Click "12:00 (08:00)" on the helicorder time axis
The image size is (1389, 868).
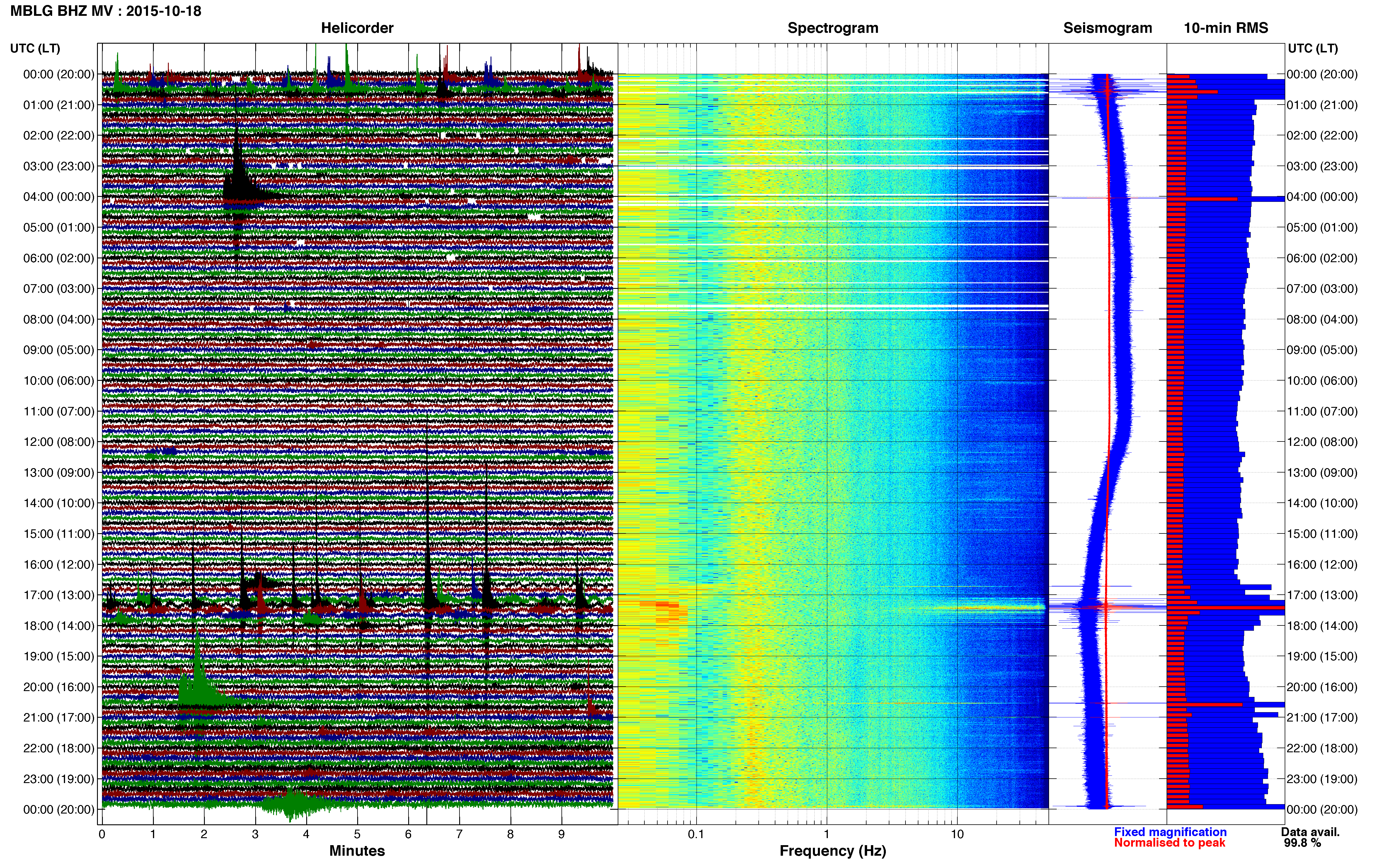pos(59,442)
